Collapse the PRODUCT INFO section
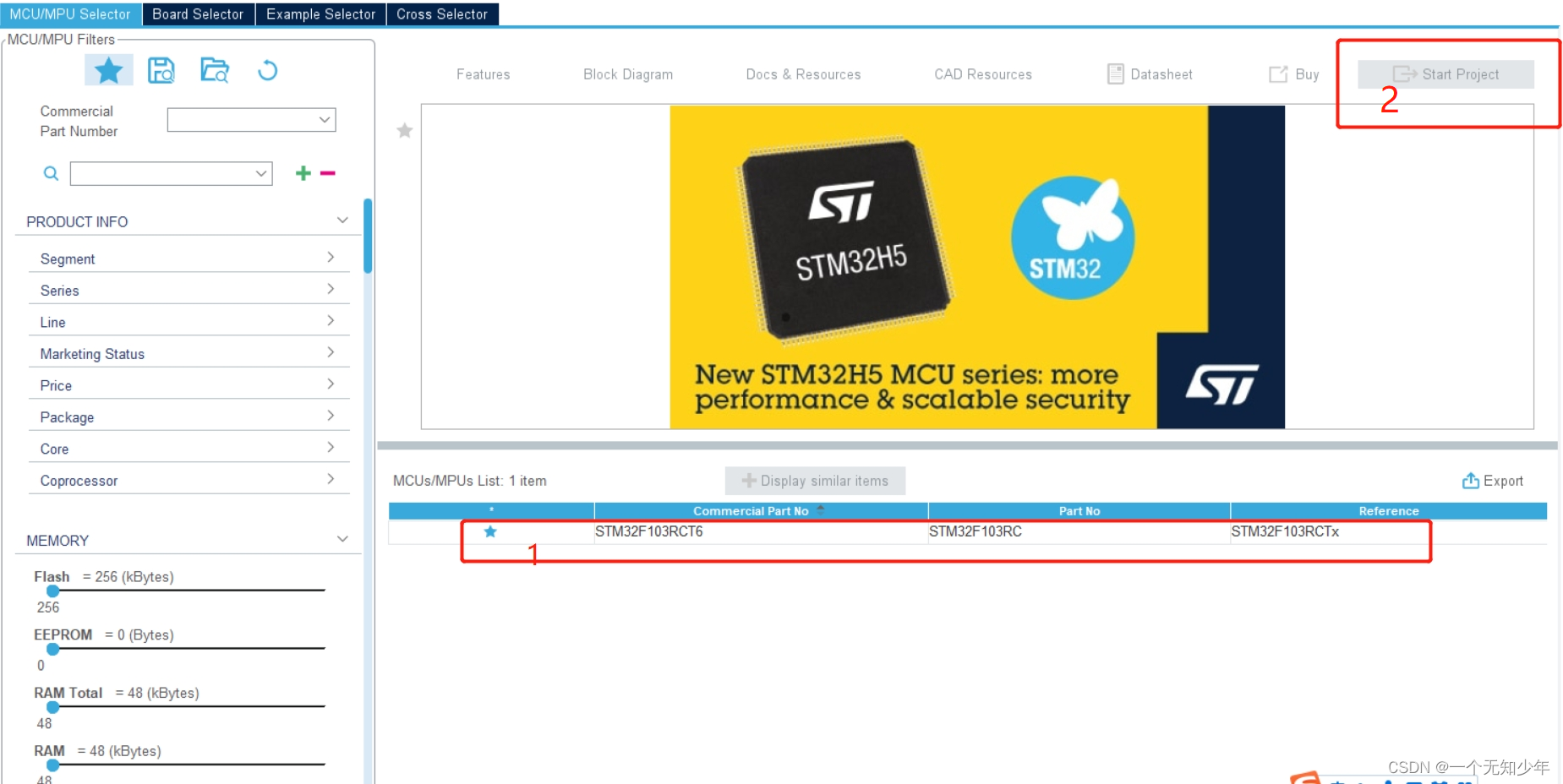The image size is (1563, 784). [342, 220]
